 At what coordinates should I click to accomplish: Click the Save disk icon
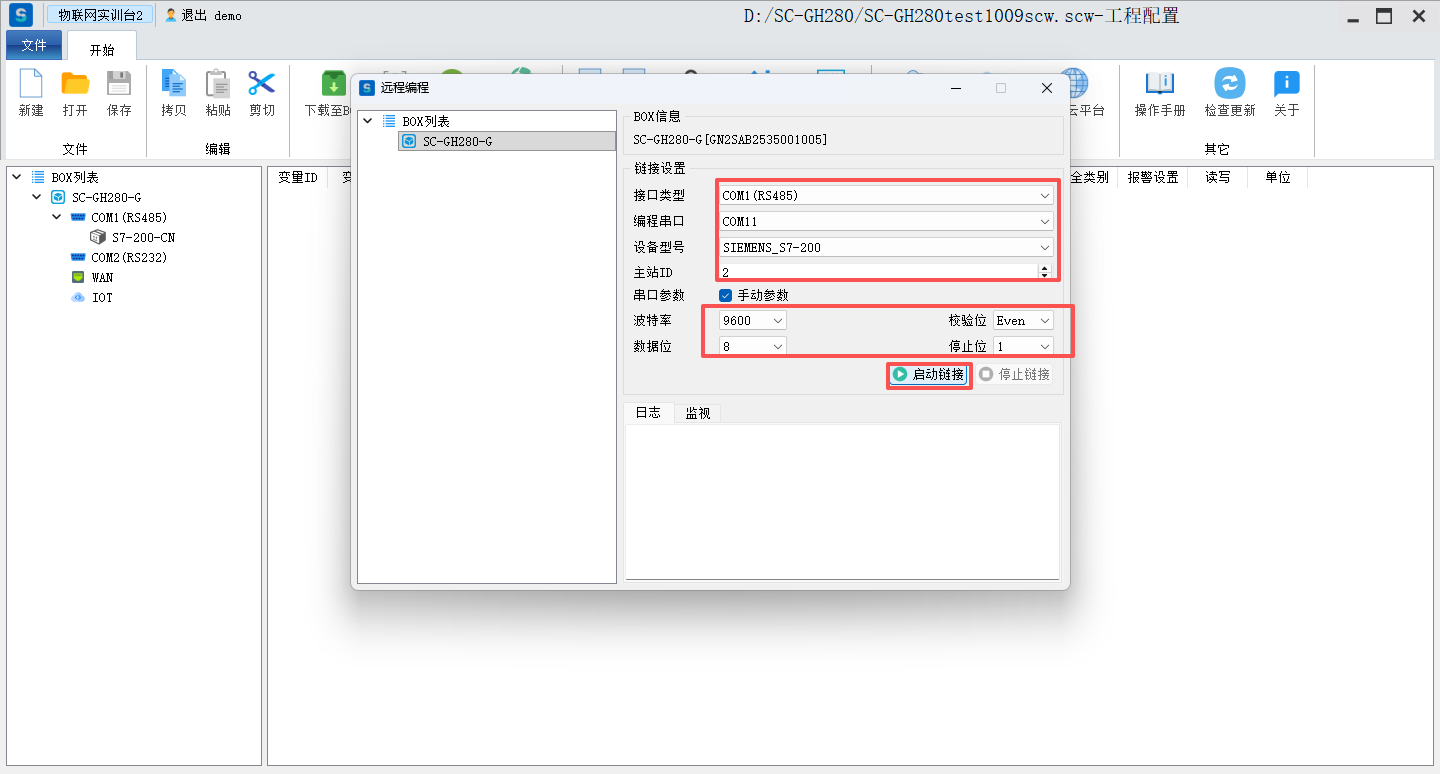(x=119, y=84)
